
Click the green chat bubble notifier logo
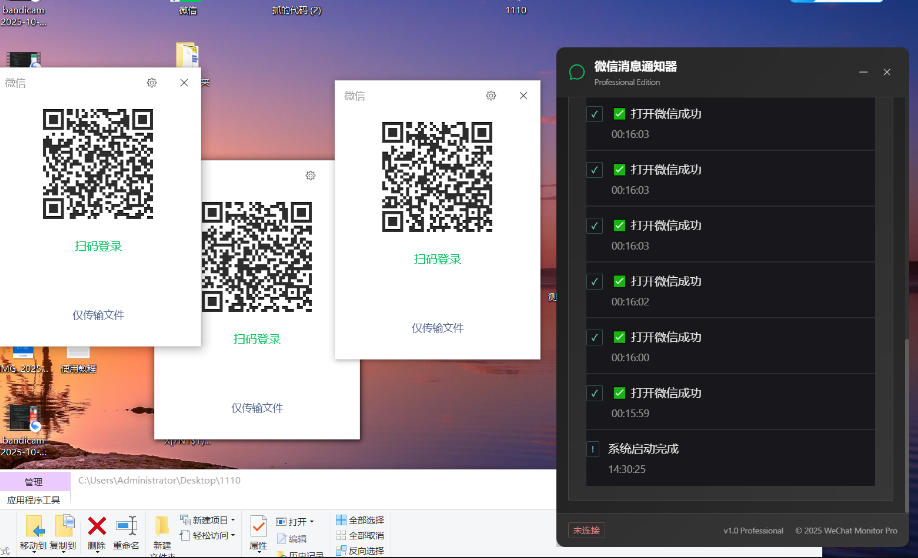pos(577,72)
